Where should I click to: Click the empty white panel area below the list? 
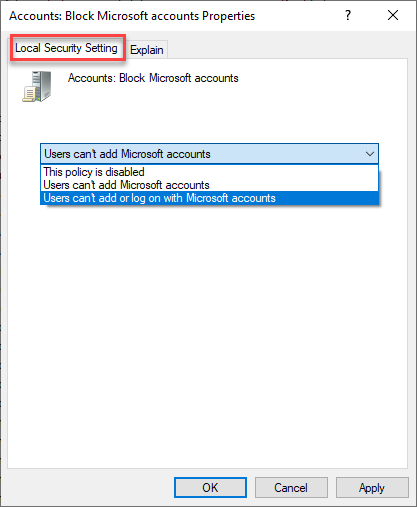(x=207, y=333)
